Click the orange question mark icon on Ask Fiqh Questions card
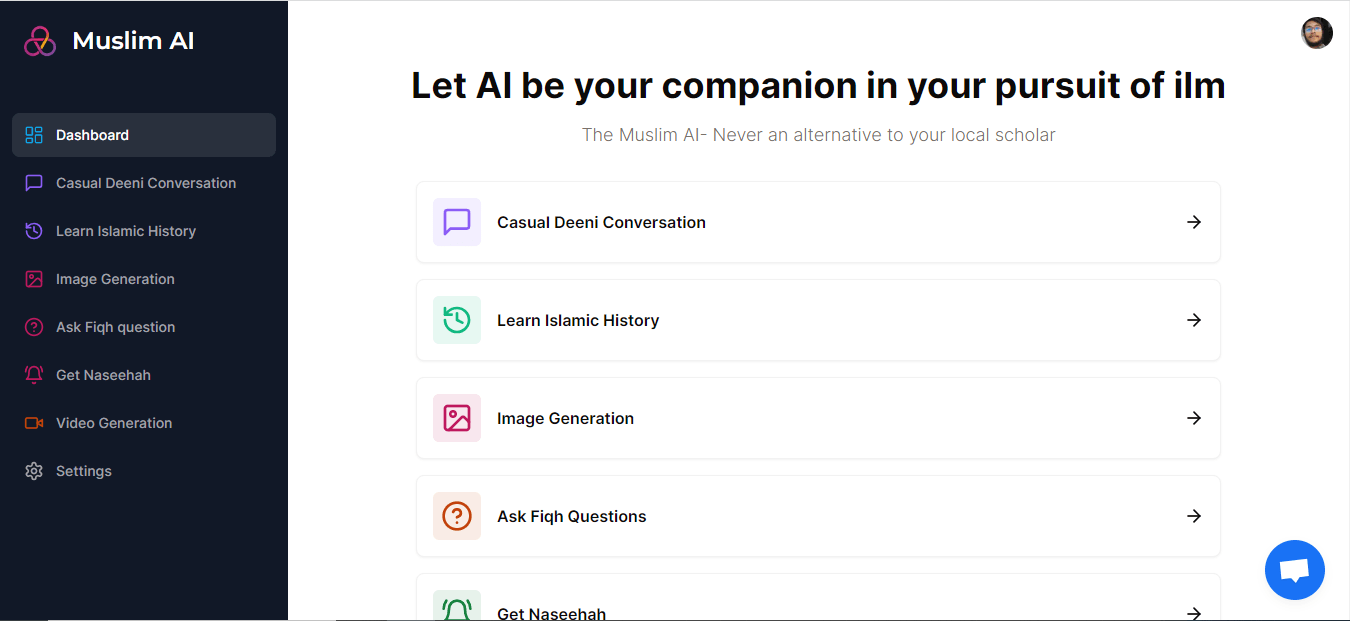 point(457,516)
